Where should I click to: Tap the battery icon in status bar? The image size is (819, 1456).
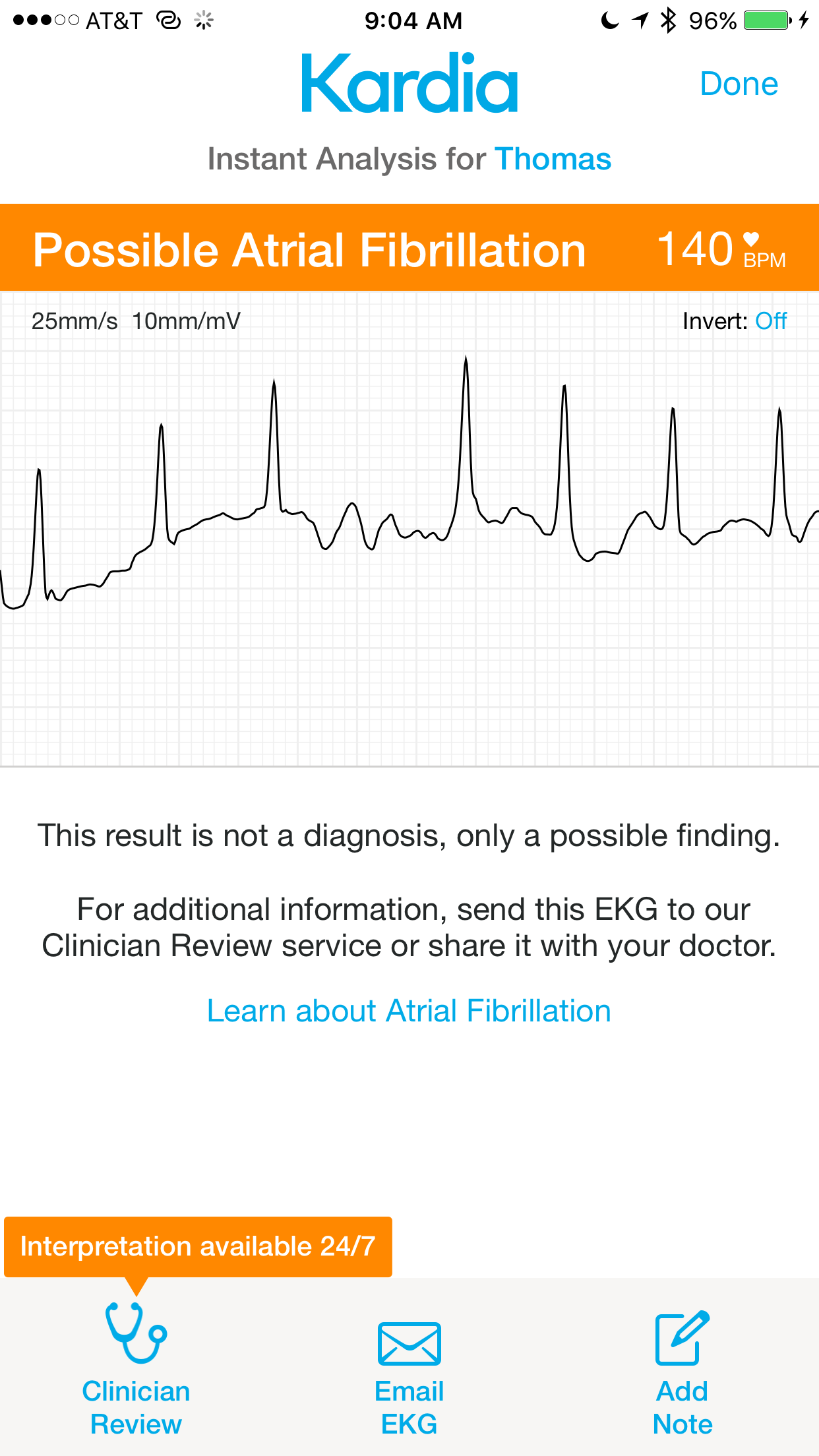click(767, 20)
